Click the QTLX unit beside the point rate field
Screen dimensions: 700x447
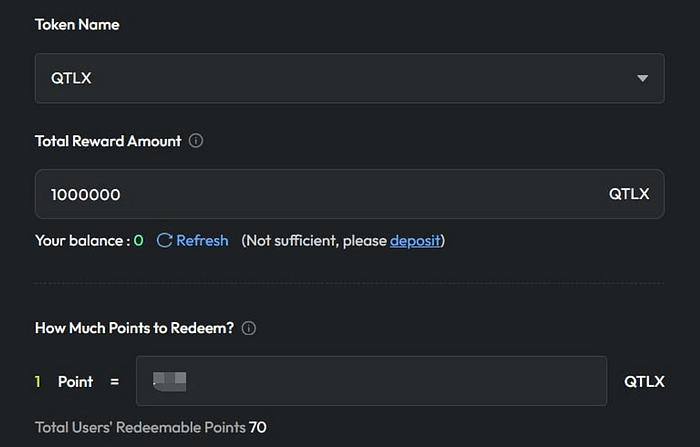click(644, 382)
